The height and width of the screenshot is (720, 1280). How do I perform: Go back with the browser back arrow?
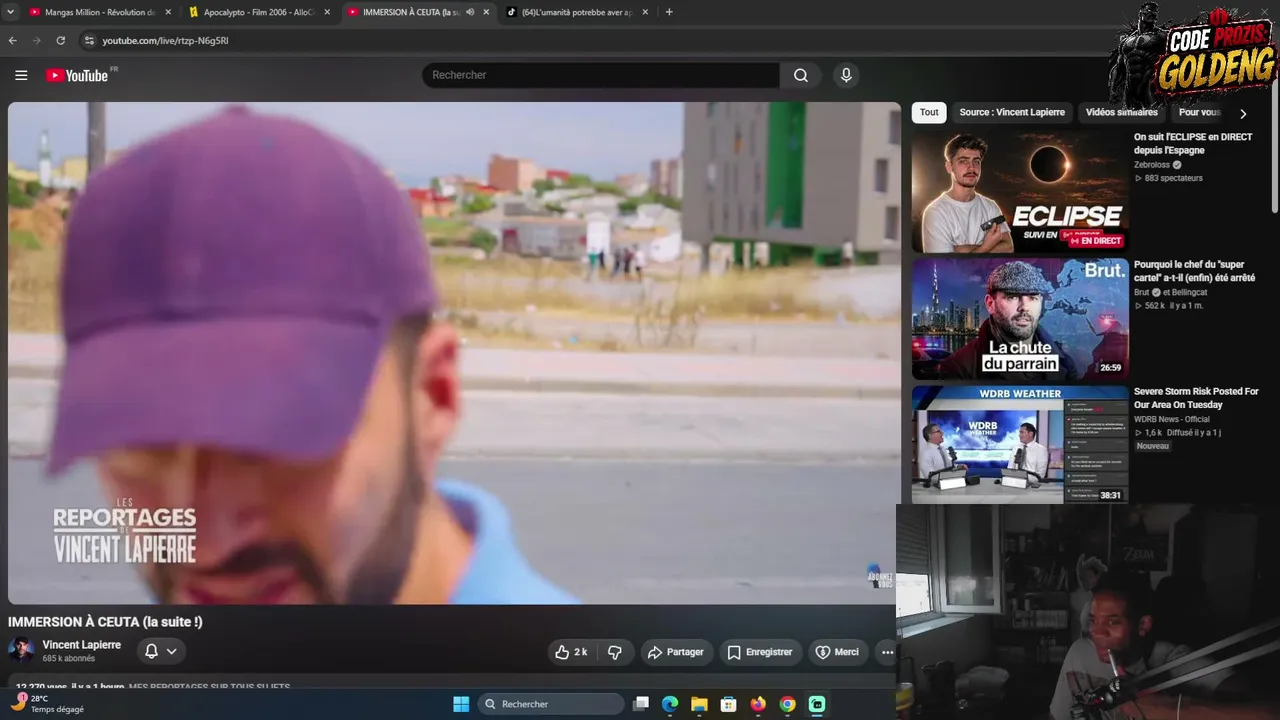[x=13, y=40]
